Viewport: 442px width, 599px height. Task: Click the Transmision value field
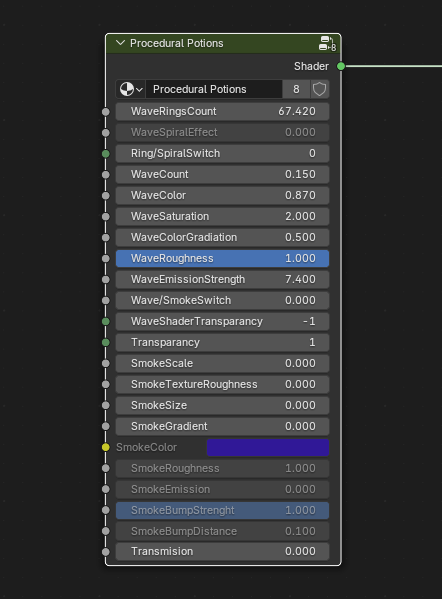pos(222,552)
